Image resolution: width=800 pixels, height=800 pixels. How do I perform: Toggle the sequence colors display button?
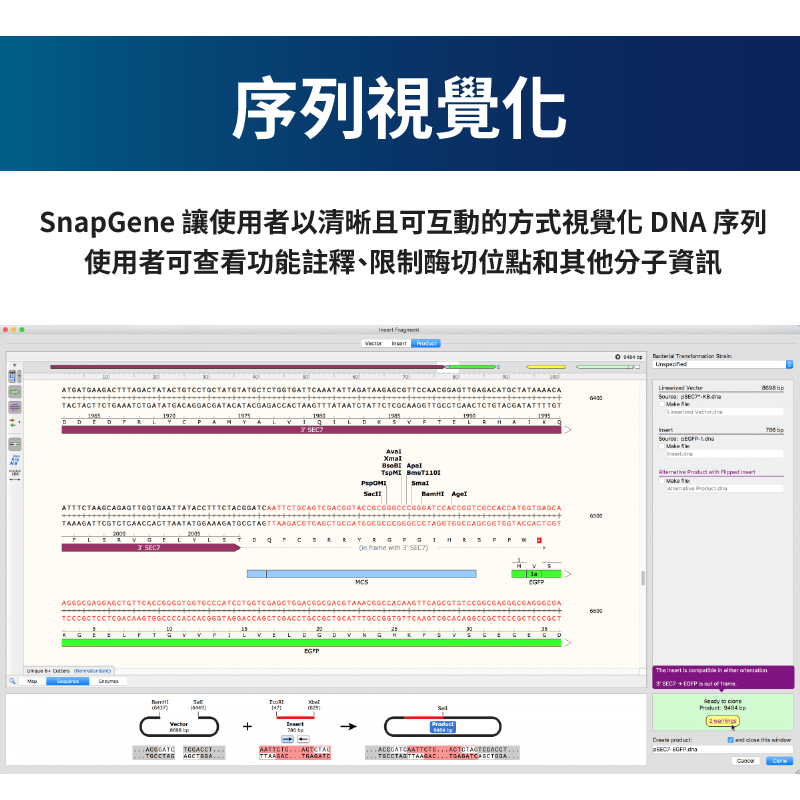(x=15, y=444)
